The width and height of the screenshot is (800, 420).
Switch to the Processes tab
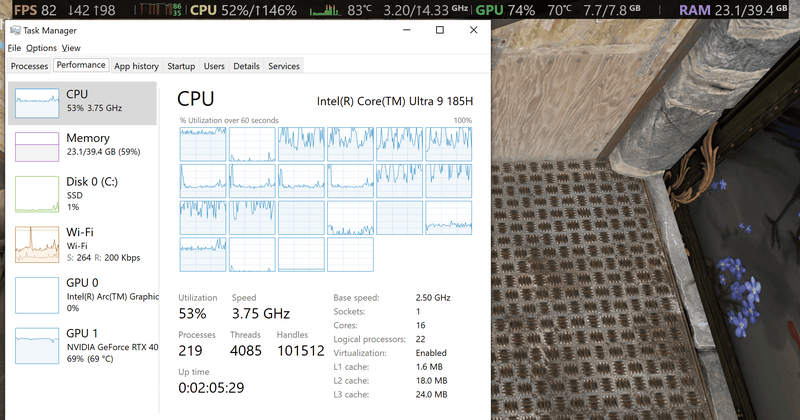(29, 66)
